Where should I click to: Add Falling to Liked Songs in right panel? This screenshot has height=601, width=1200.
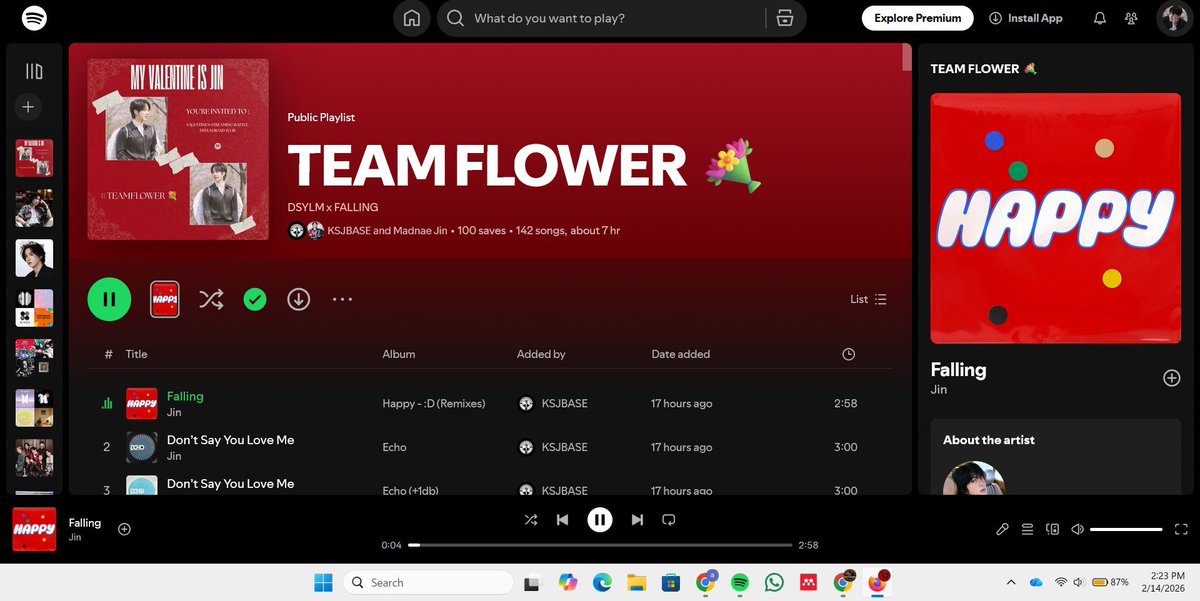pyautogui.click(x=1172, y=378)
